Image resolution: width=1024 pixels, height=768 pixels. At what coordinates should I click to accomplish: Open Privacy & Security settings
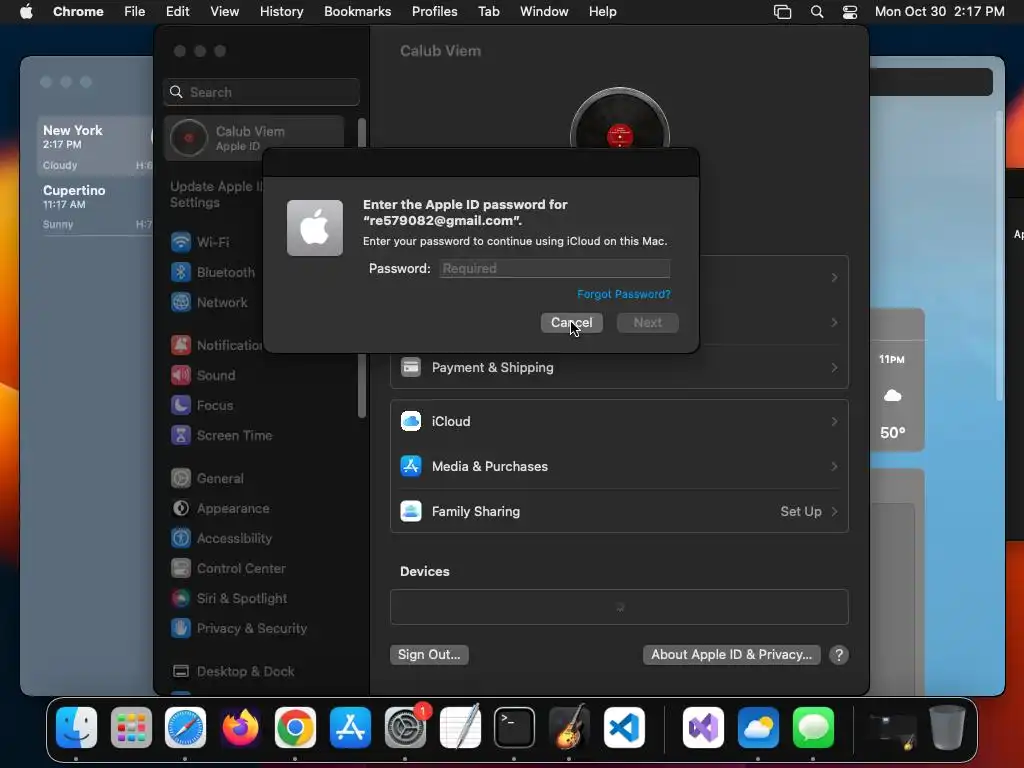click(238, 629)
